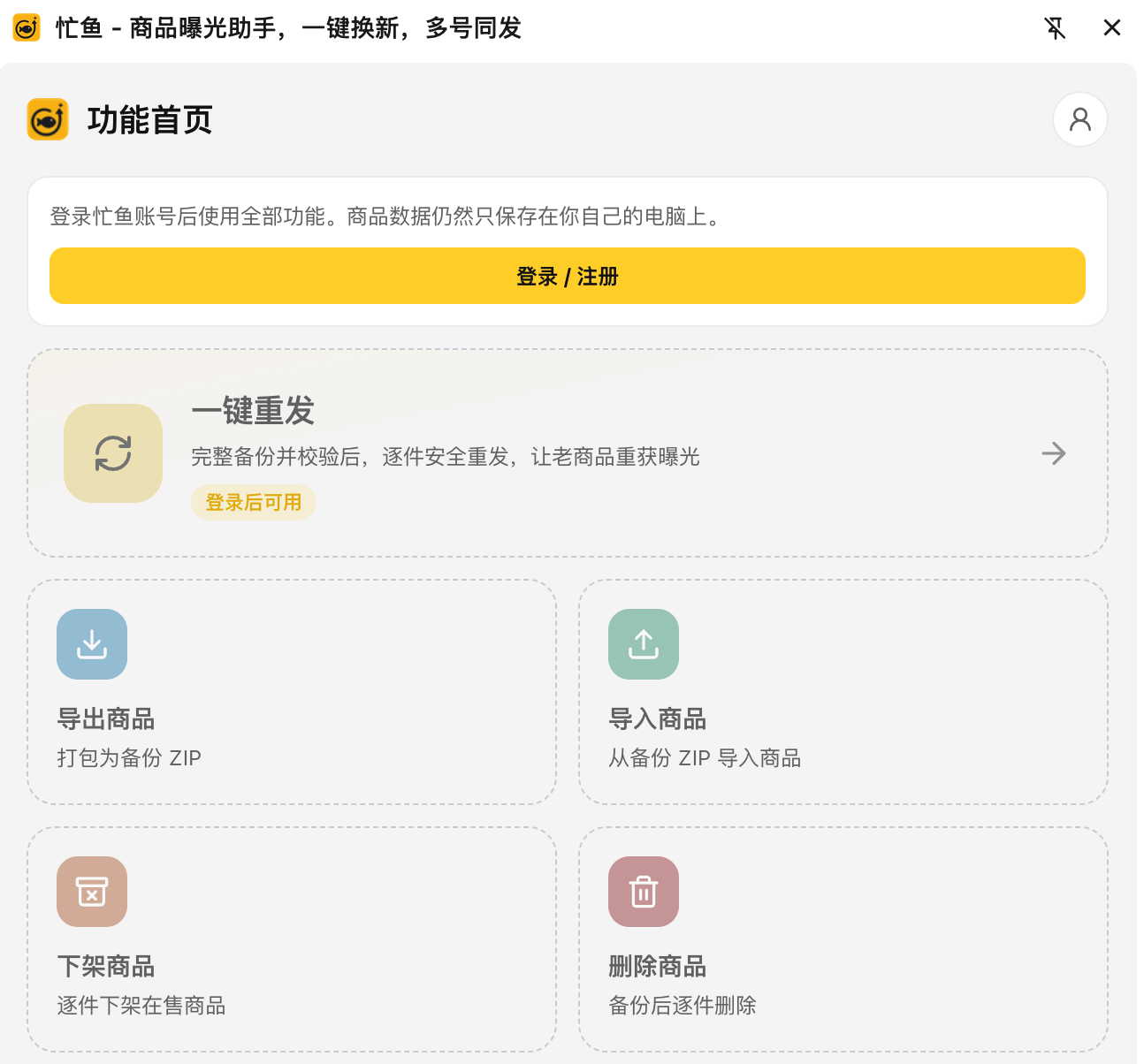Open the 导出商品 card title
This screenshot has width=1144, height=1064.
(x=106, y=719)
